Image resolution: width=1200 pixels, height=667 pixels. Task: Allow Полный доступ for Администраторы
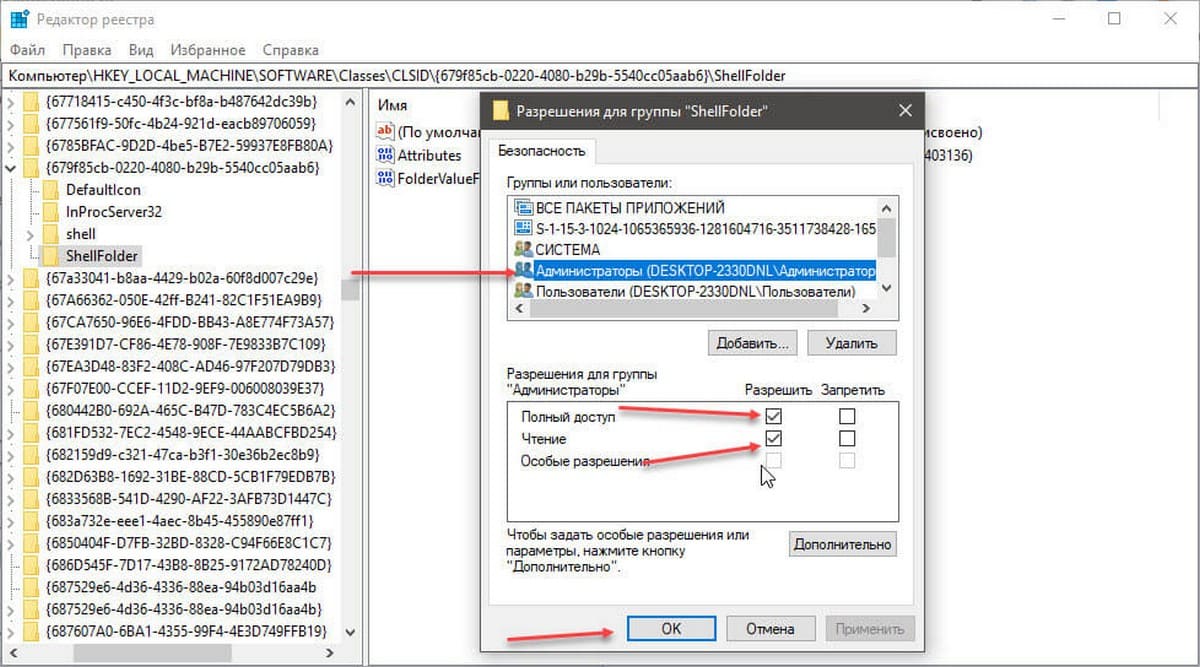tap(773, 416)
